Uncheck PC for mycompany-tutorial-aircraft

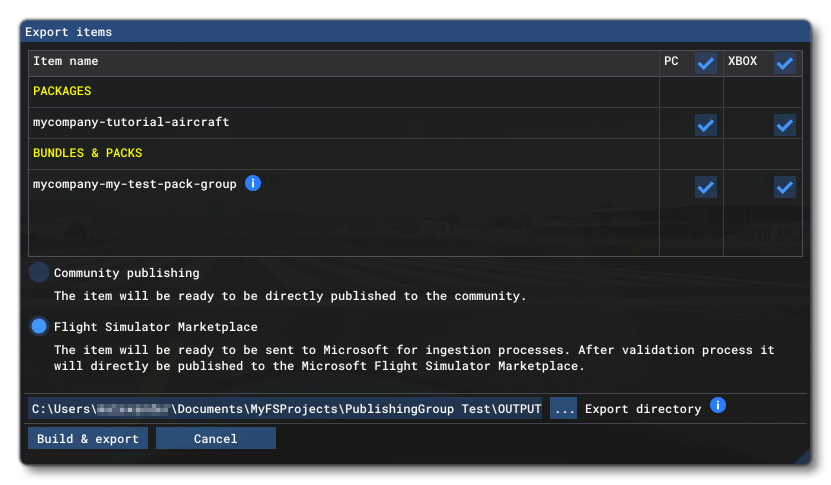point(706,125)
